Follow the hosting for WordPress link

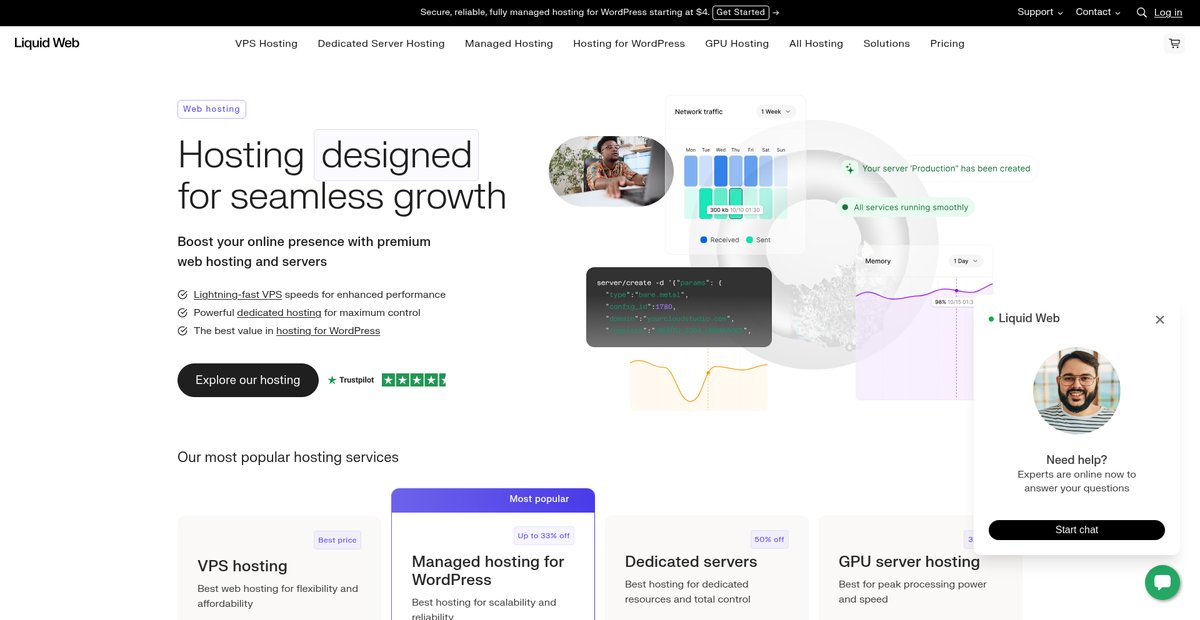point(328,331)
